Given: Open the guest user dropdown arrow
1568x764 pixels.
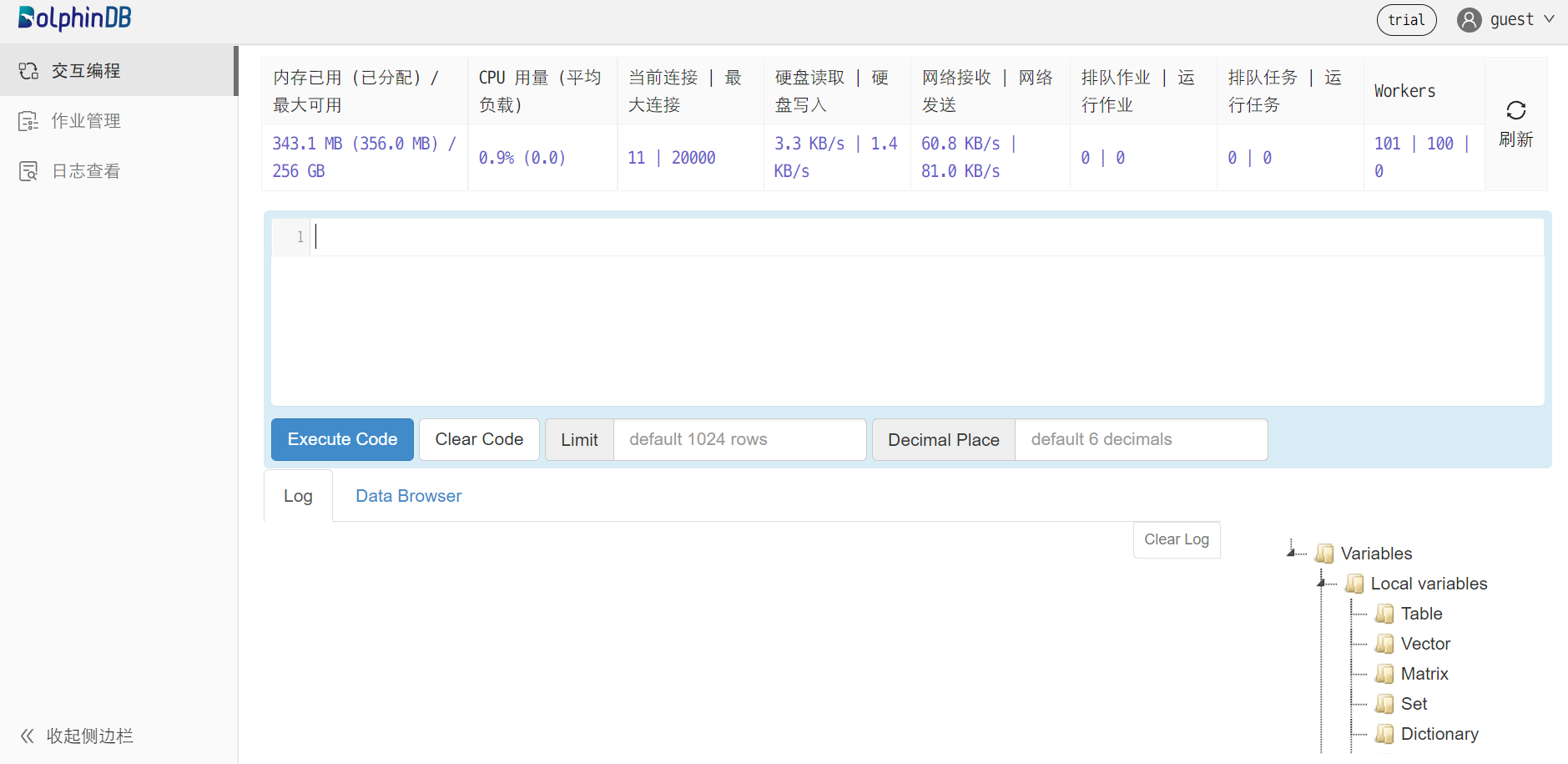Looking at the screenshot, I should tap(1549, 19).
